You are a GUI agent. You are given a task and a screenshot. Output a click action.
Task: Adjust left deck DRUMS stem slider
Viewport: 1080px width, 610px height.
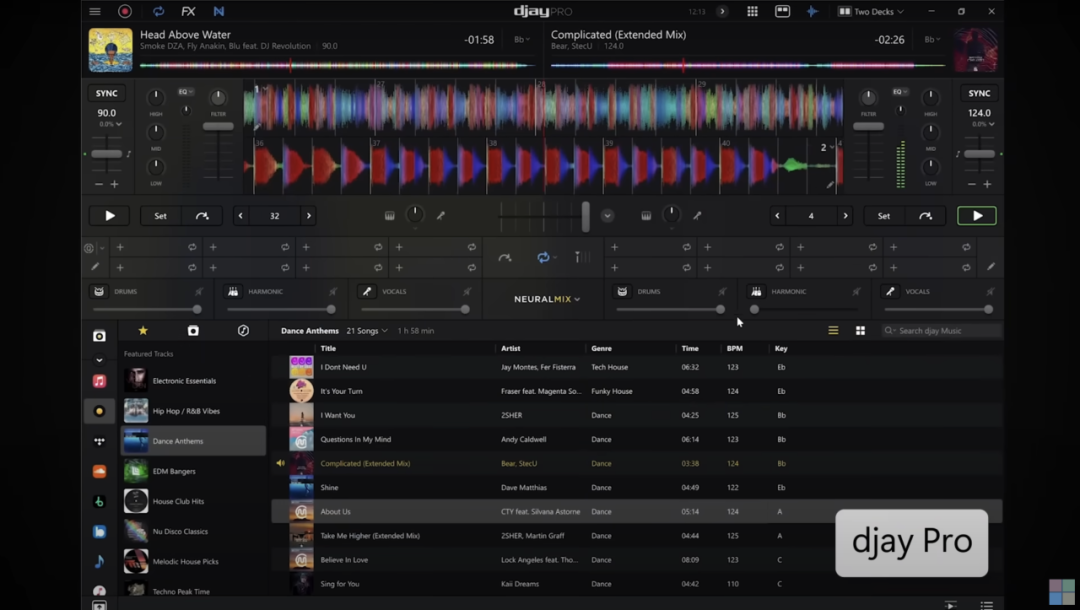click(x=197, y=309)
